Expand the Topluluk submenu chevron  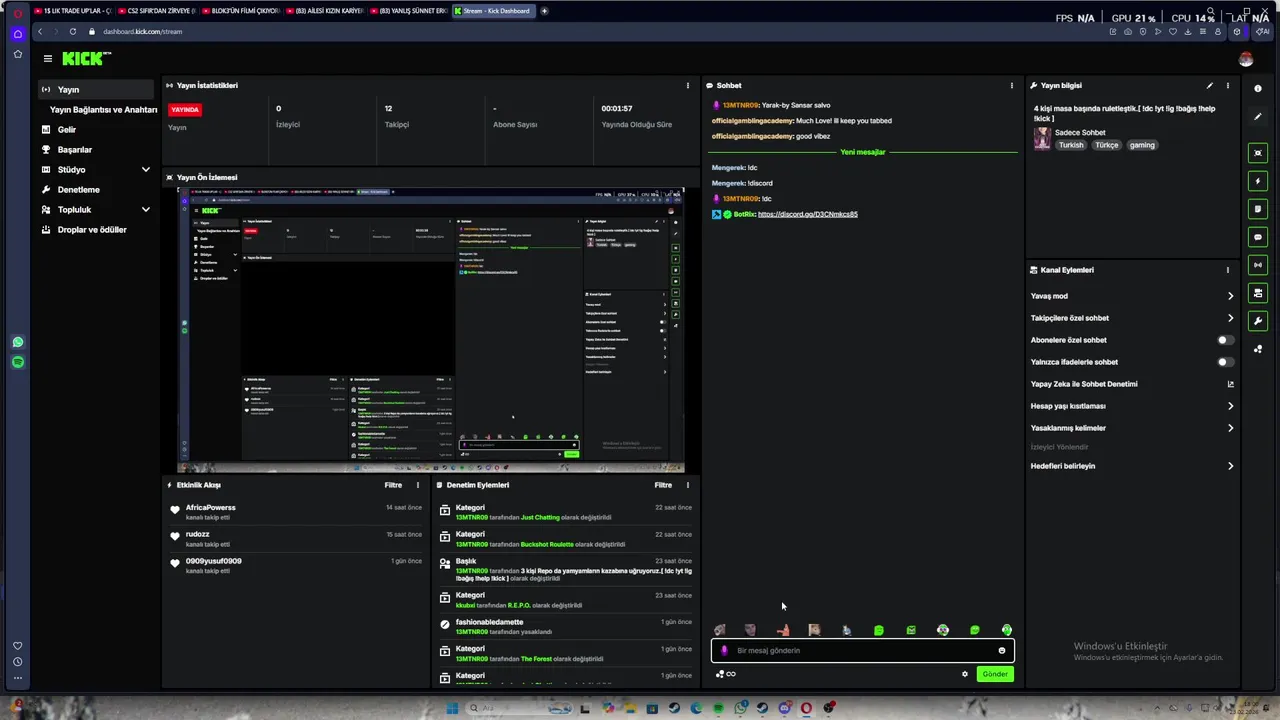pos(146,210)
